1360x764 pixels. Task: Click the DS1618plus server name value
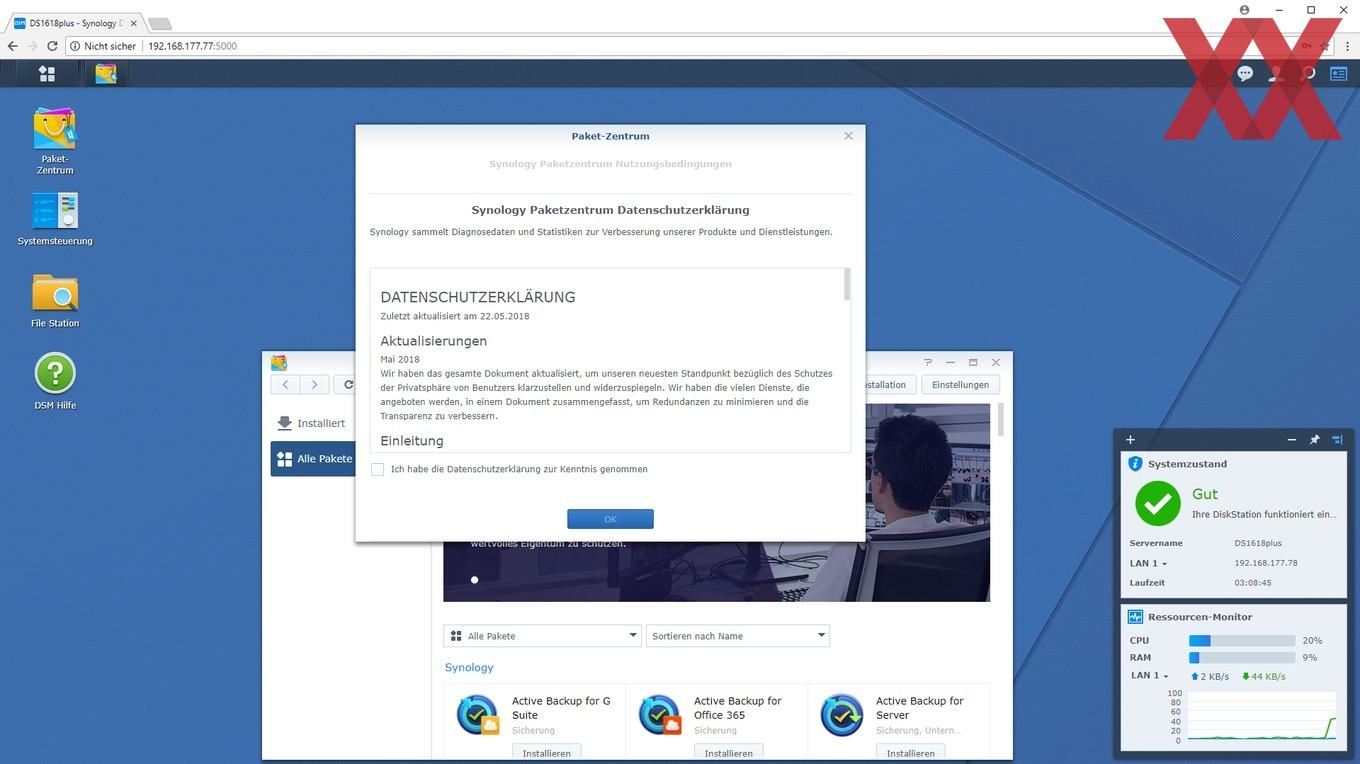1258,543
